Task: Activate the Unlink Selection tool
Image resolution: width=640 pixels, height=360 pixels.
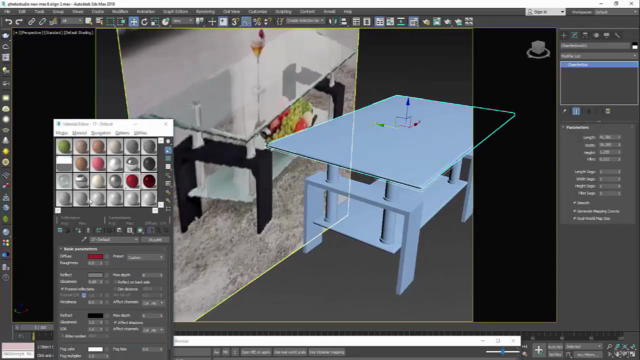Action: tap(42, 22)
